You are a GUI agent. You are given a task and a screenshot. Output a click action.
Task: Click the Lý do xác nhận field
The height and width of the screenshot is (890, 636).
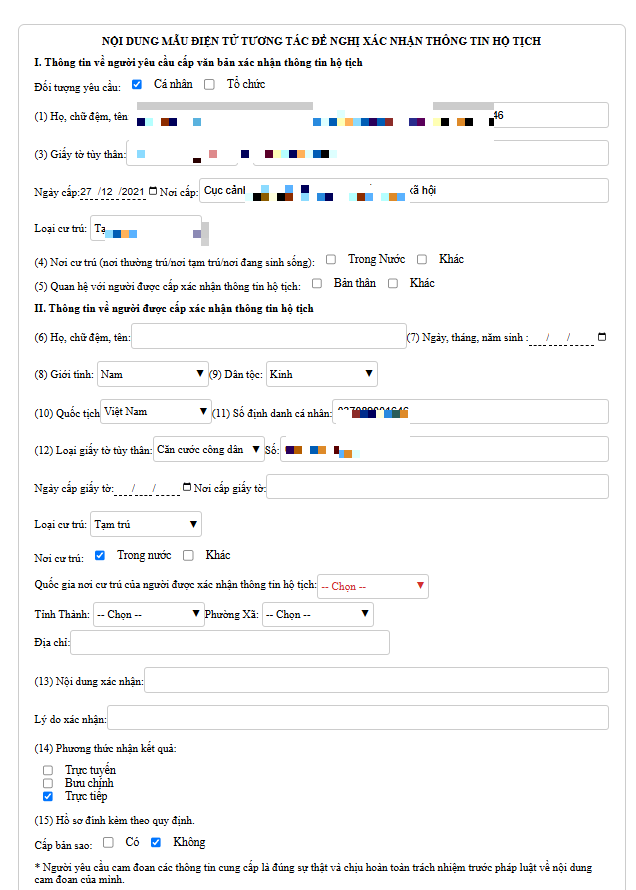[358, 718]
